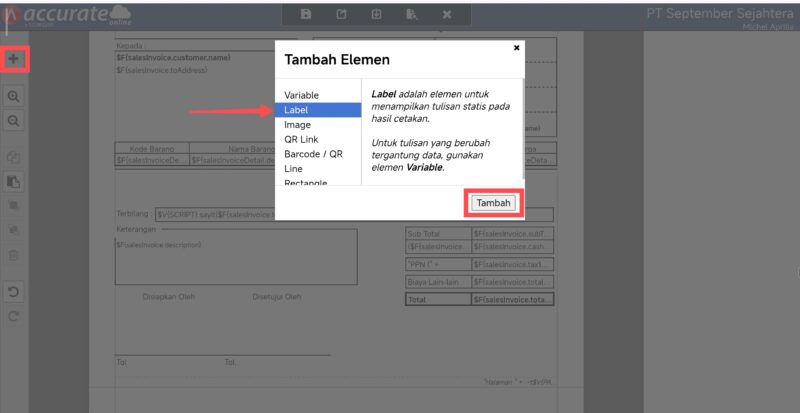Screen dimensions: 800x413
Task: Choose QR Link element type
Action: (301, 139)
